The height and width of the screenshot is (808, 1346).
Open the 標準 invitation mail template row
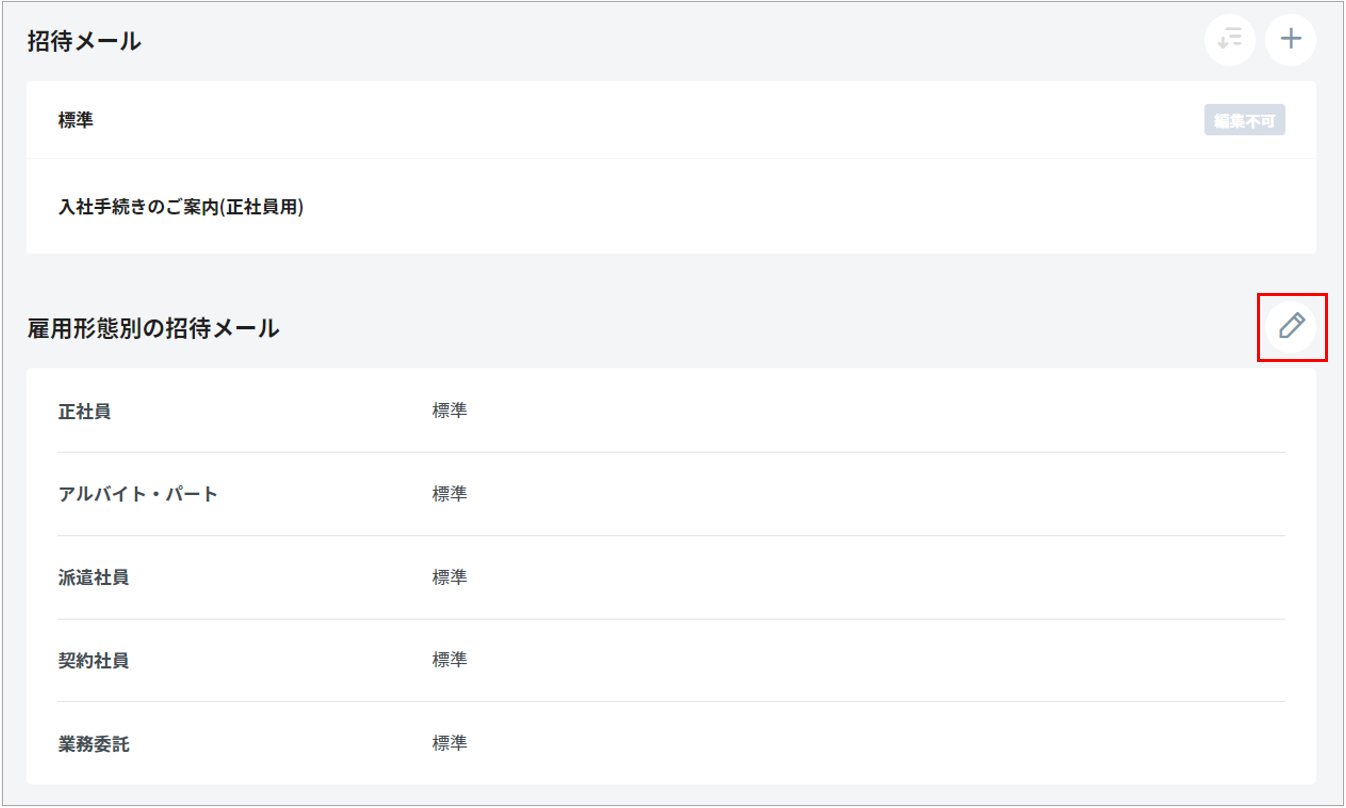click(76, 121)
